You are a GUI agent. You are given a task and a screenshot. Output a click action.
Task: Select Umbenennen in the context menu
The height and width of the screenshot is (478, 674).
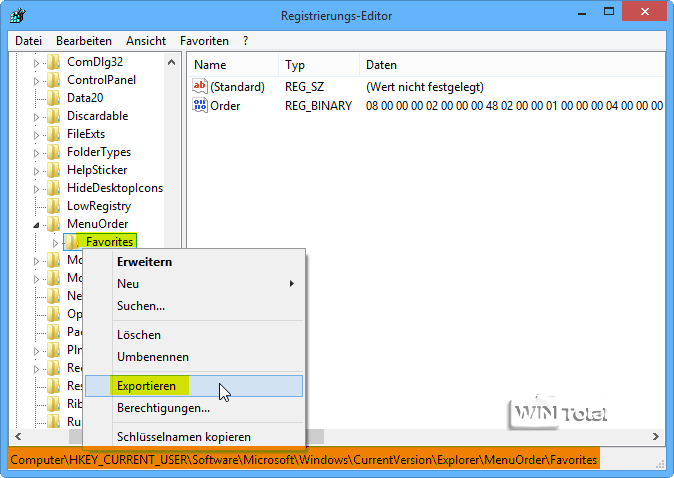pyautogui.click(x=194, y=357)
